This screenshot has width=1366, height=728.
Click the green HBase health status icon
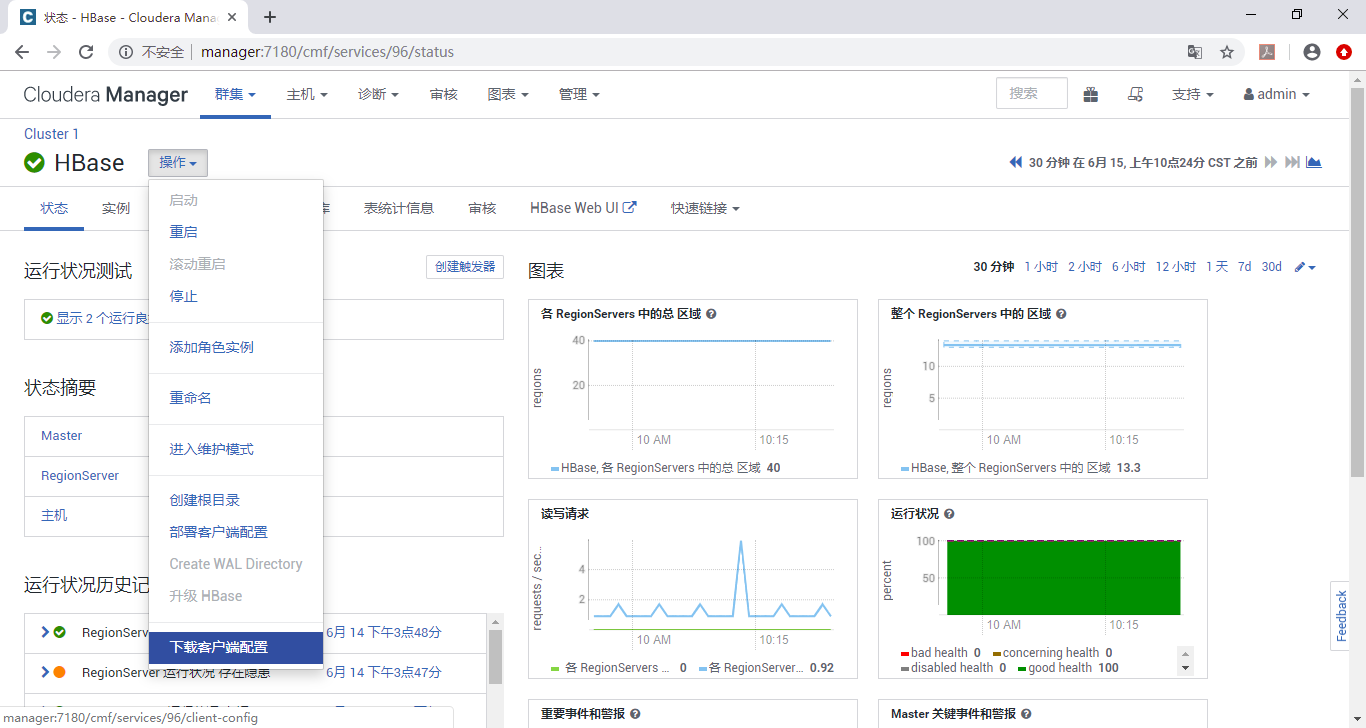[35, 163]
